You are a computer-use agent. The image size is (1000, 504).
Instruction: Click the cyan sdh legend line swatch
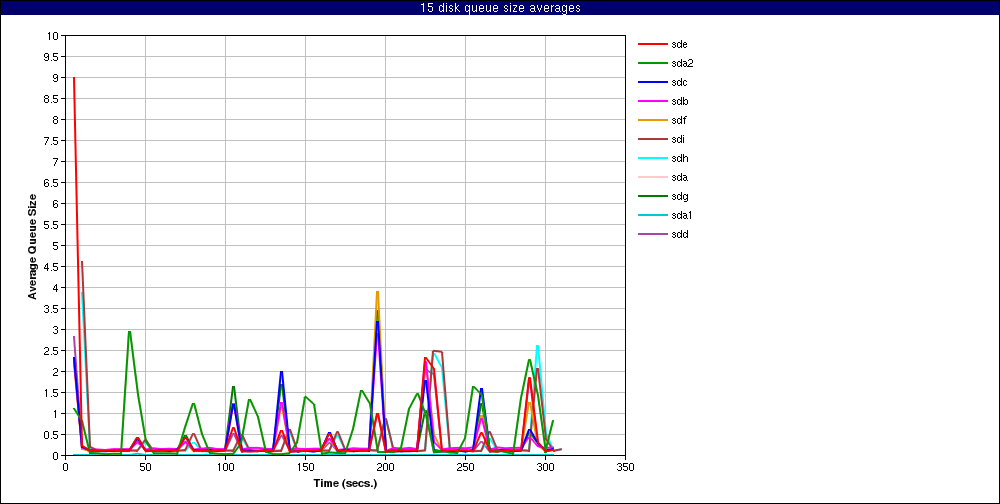[651, 158]
